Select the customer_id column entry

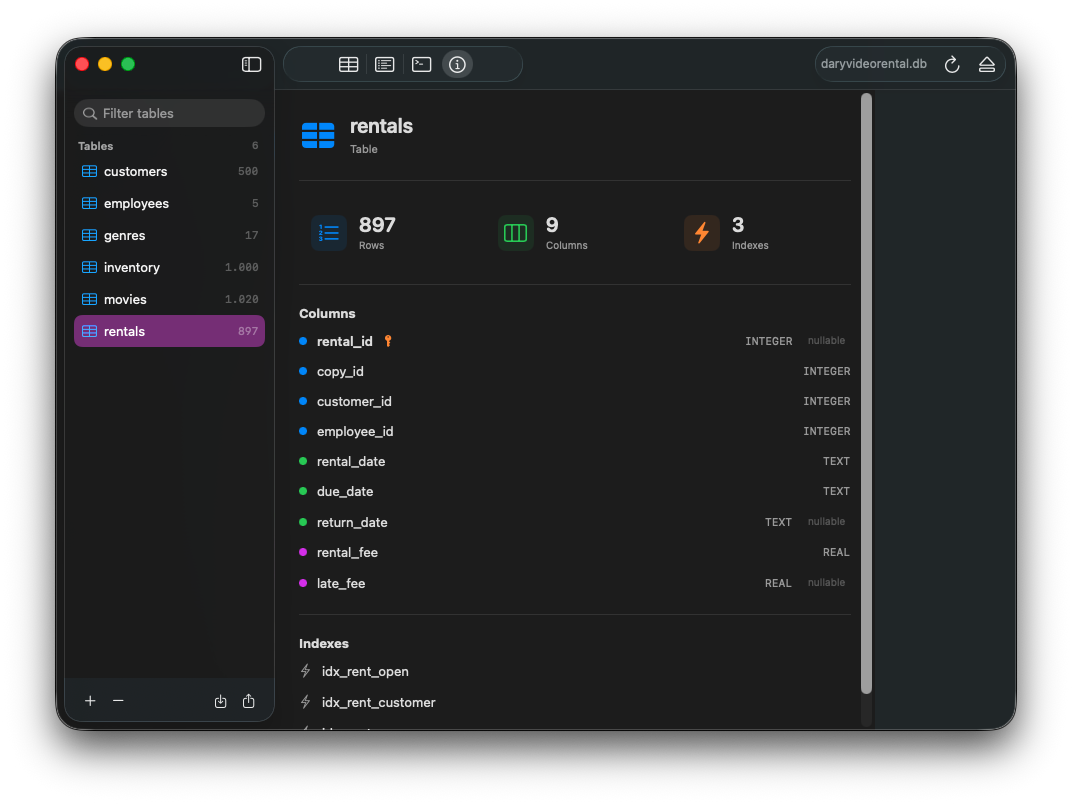pos(575,401)
